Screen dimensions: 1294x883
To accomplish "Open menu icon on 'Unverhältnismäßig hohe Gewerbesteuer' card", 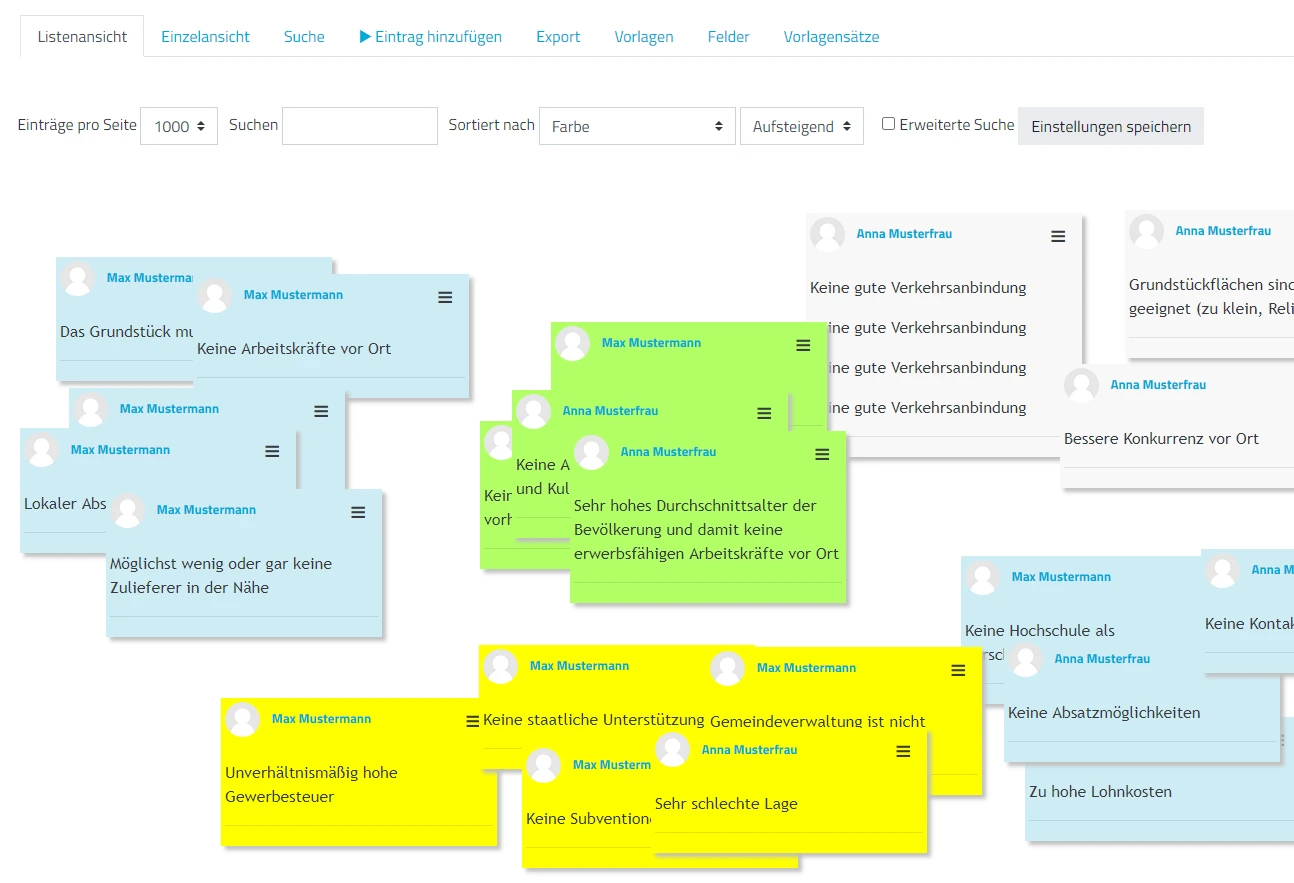I will [x=472, y=721].
